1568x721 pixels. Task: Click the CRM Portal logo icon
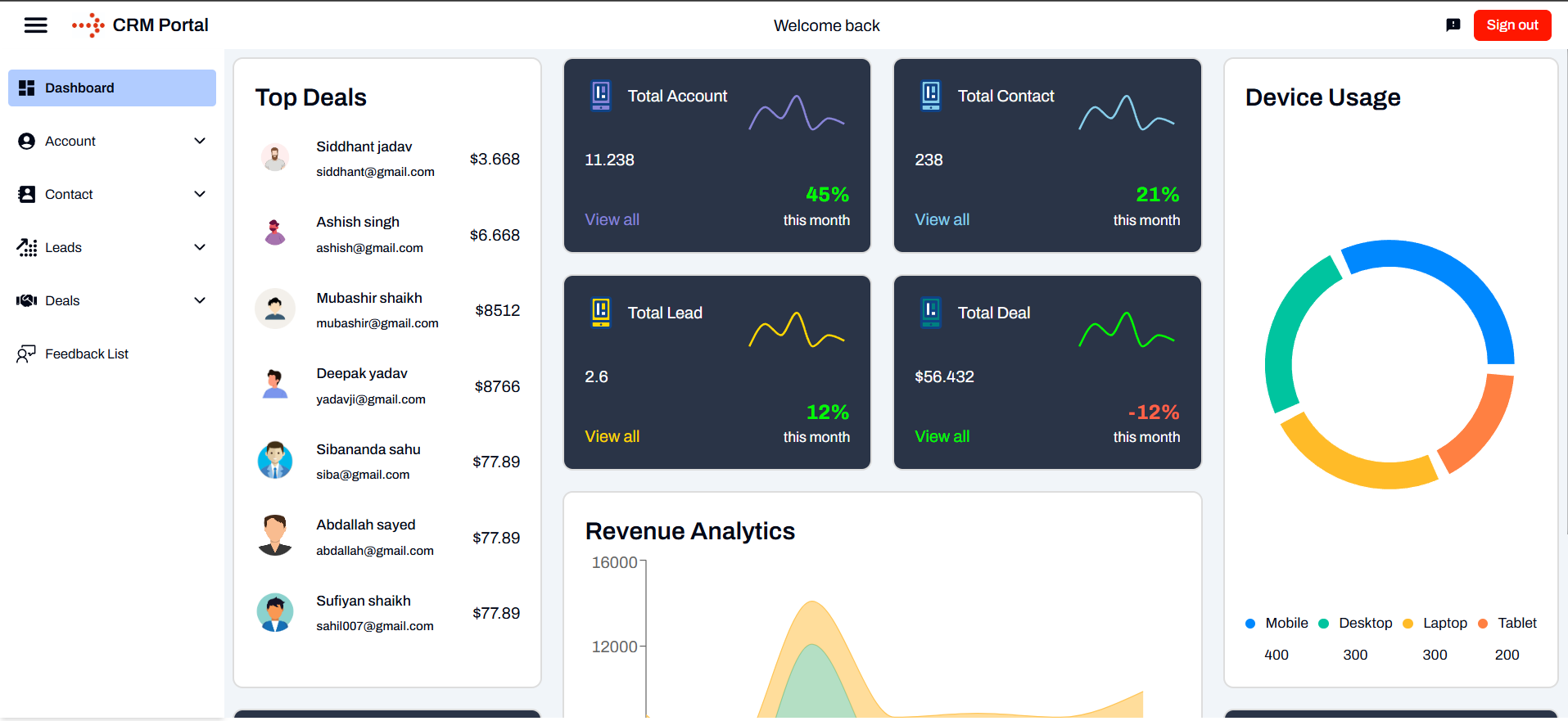click(88, 25)
